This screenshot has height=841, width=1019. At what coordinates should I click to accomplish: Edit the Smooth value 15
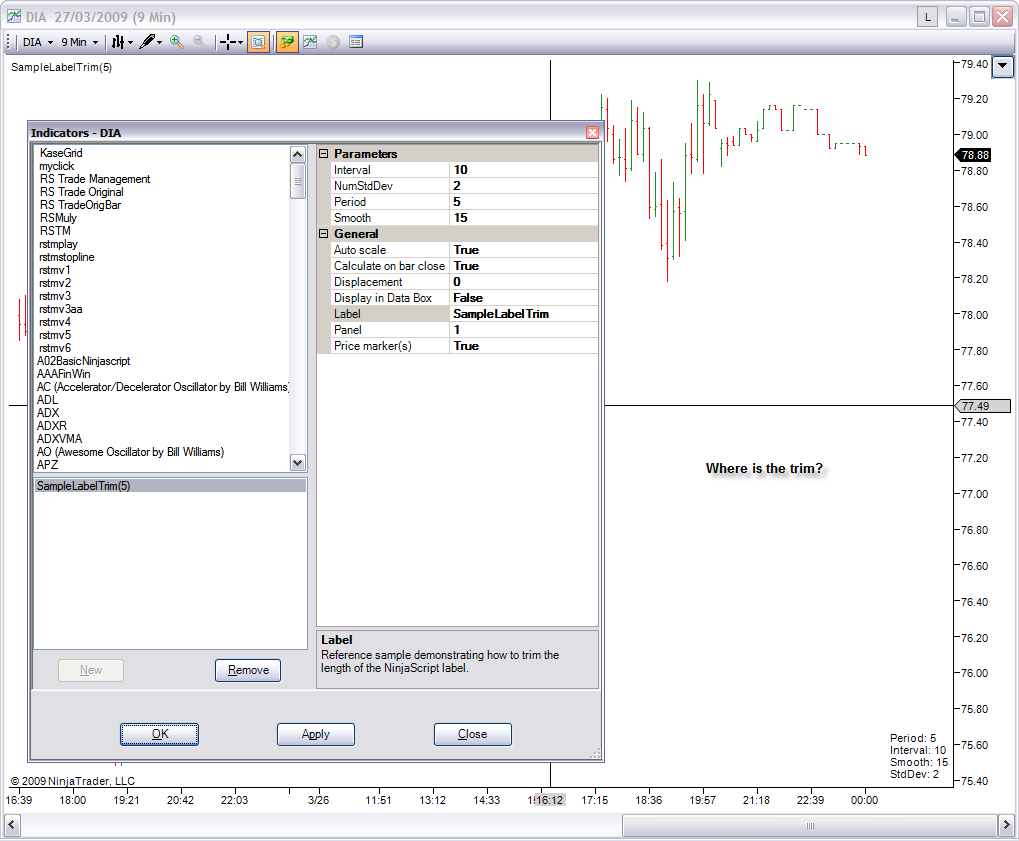[523, 218]
